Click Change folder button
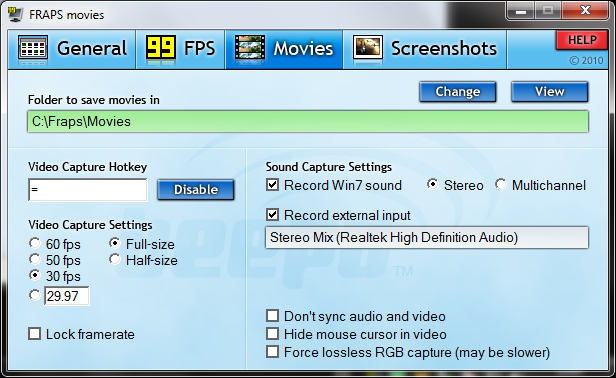This screenshot has width=616, height=378. [x=458, y=92]
